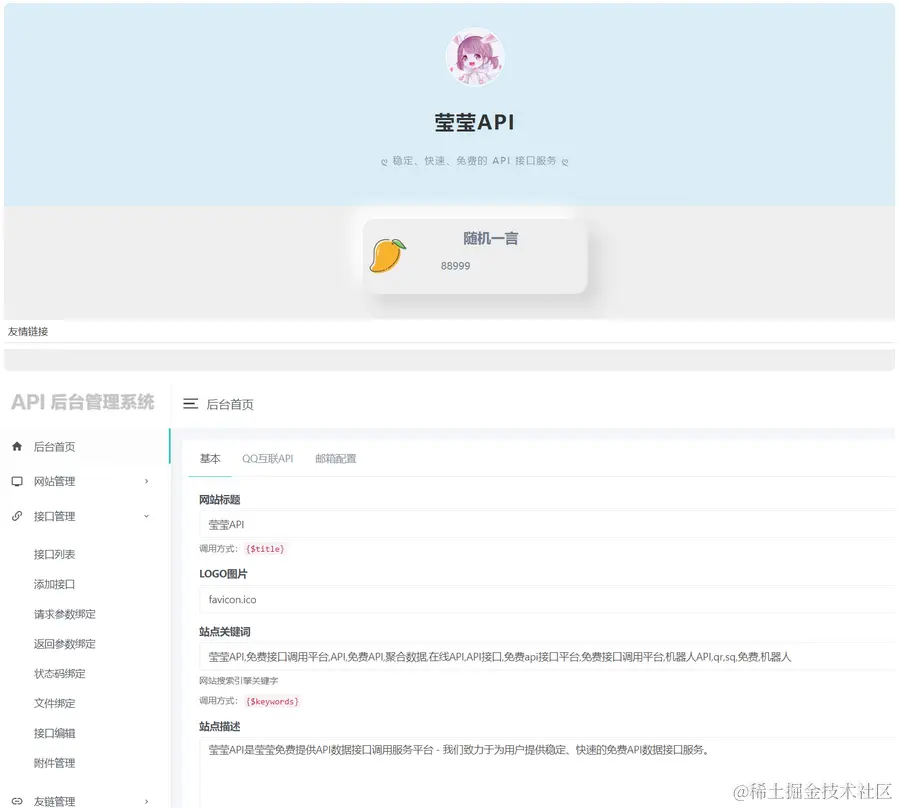Open 状态码绑定 submenu item

[x=60, y=674]
